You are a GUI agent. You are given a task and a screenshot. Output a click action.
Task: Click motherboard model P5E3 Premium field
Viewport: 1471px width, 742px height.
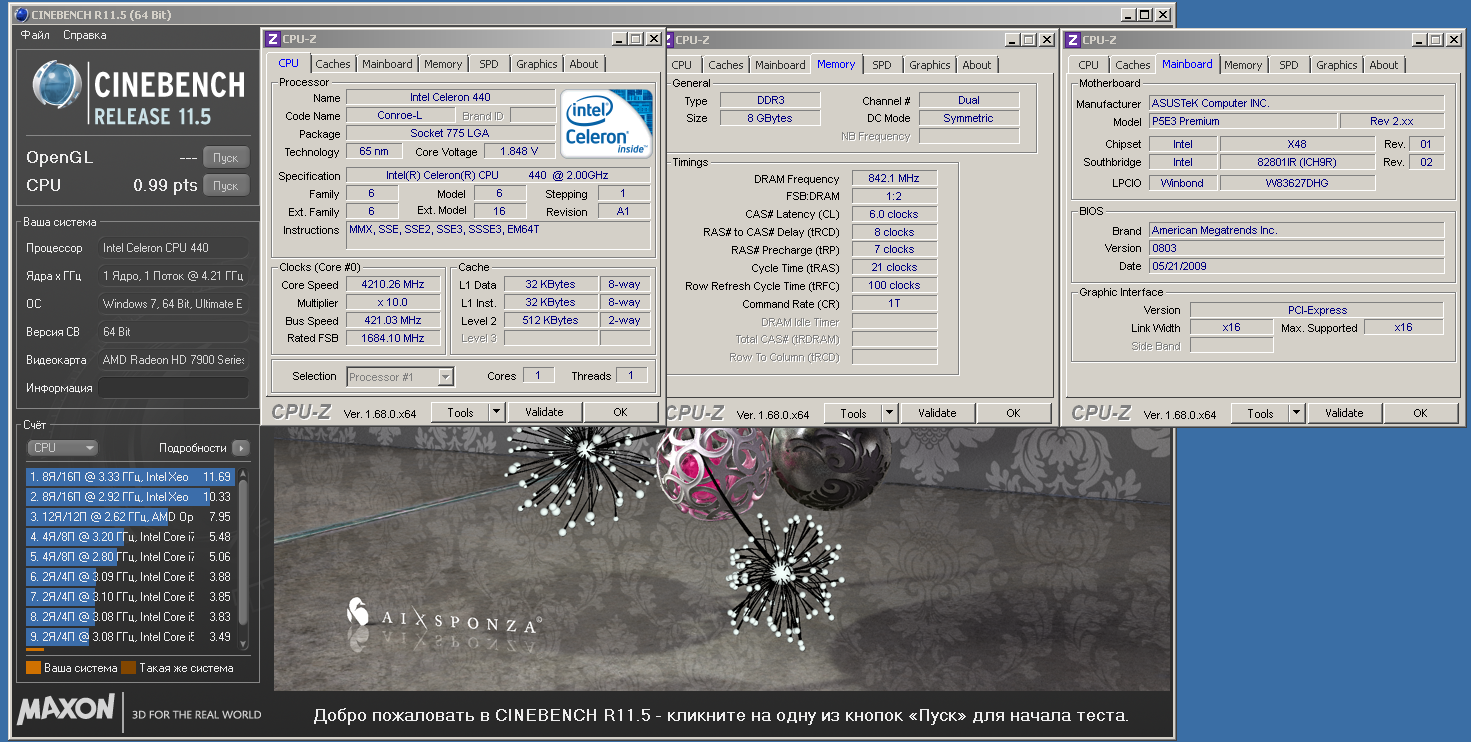click(x=1243, y=121)
